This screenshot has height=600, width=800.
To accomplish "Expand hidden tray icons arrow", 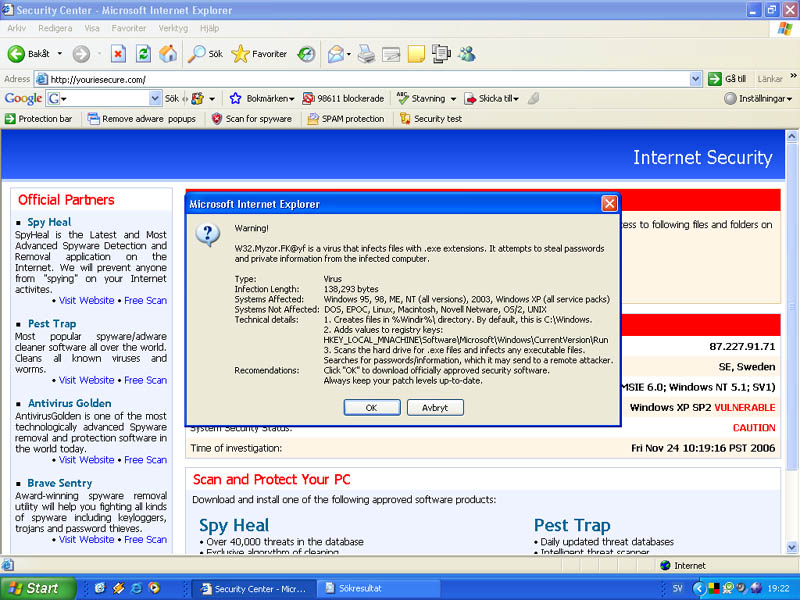I will coord(699,589).
